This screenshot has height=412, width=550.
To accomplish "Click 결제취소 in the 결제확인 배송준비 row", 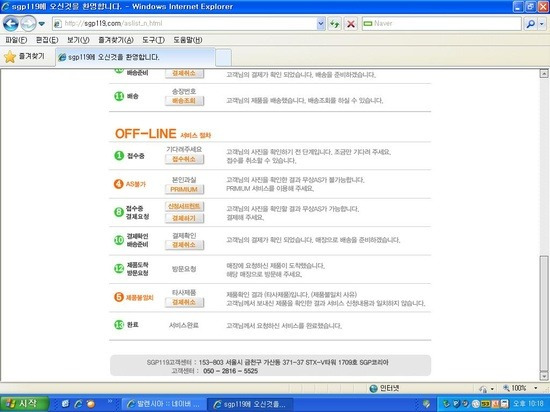I will coord(184,245).
